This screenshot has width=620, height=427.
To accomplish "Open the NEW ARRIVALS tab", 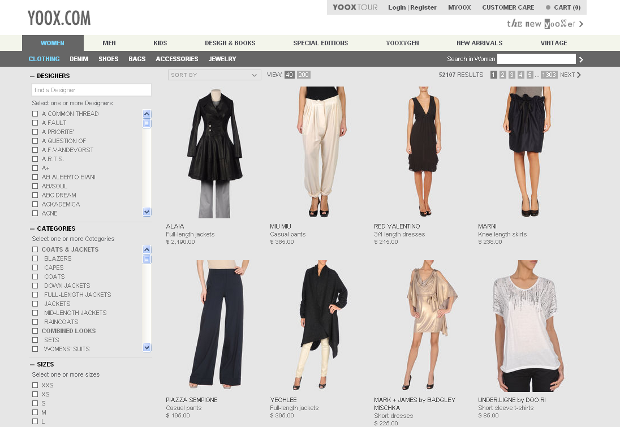I will pos(479,43).
